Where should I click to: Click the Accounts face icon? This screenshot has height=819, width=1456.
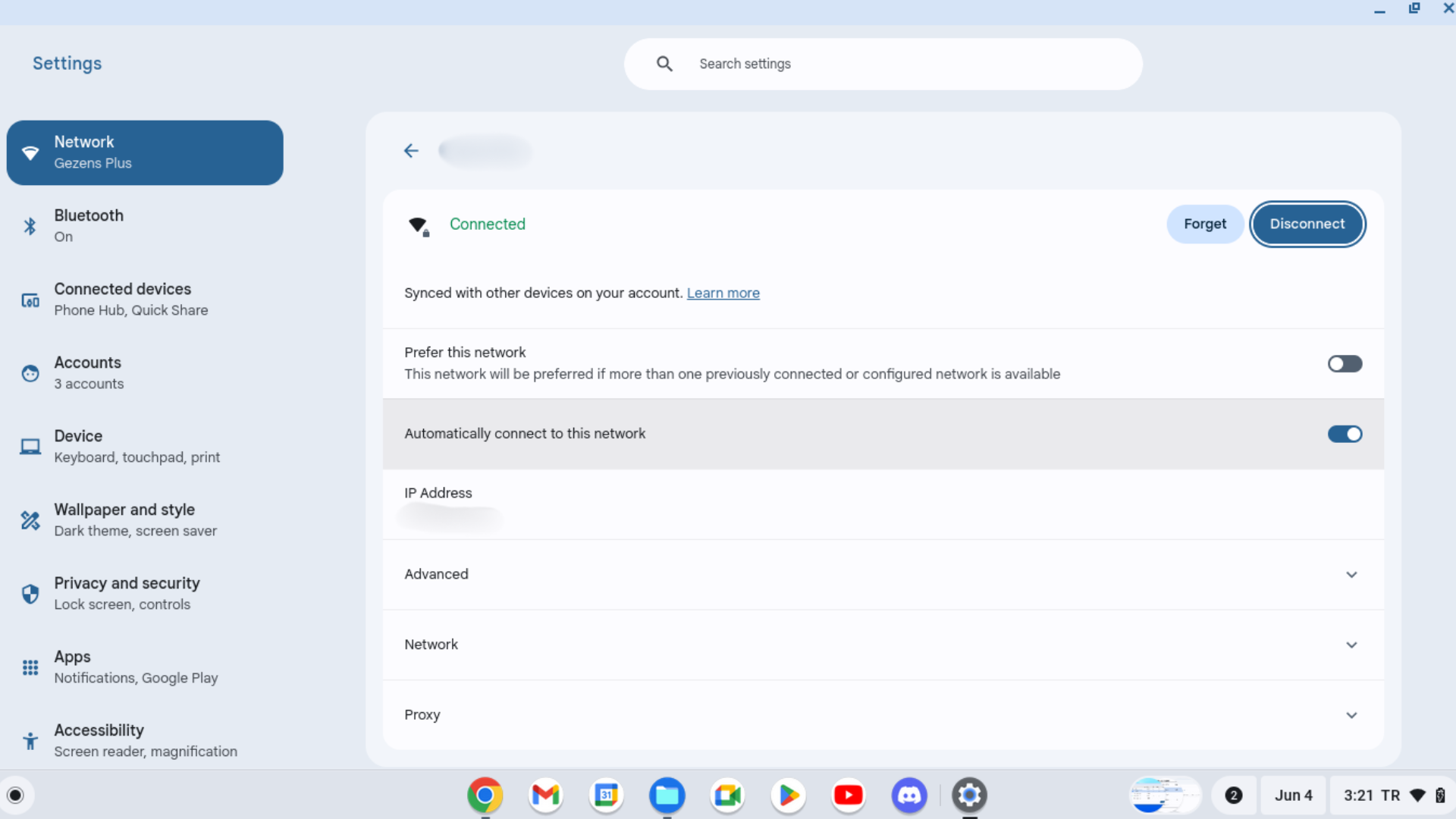[x=30, y=373]
